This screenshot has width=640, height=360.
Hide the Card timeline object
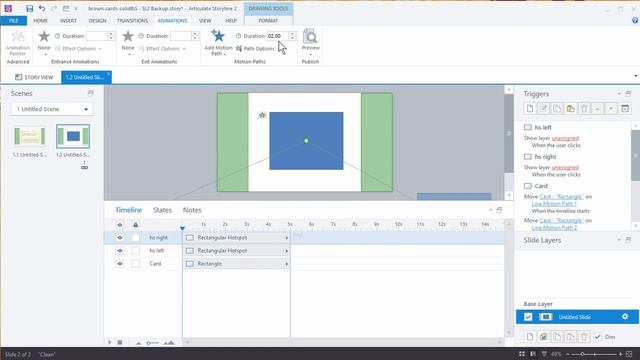pos(120,264)
